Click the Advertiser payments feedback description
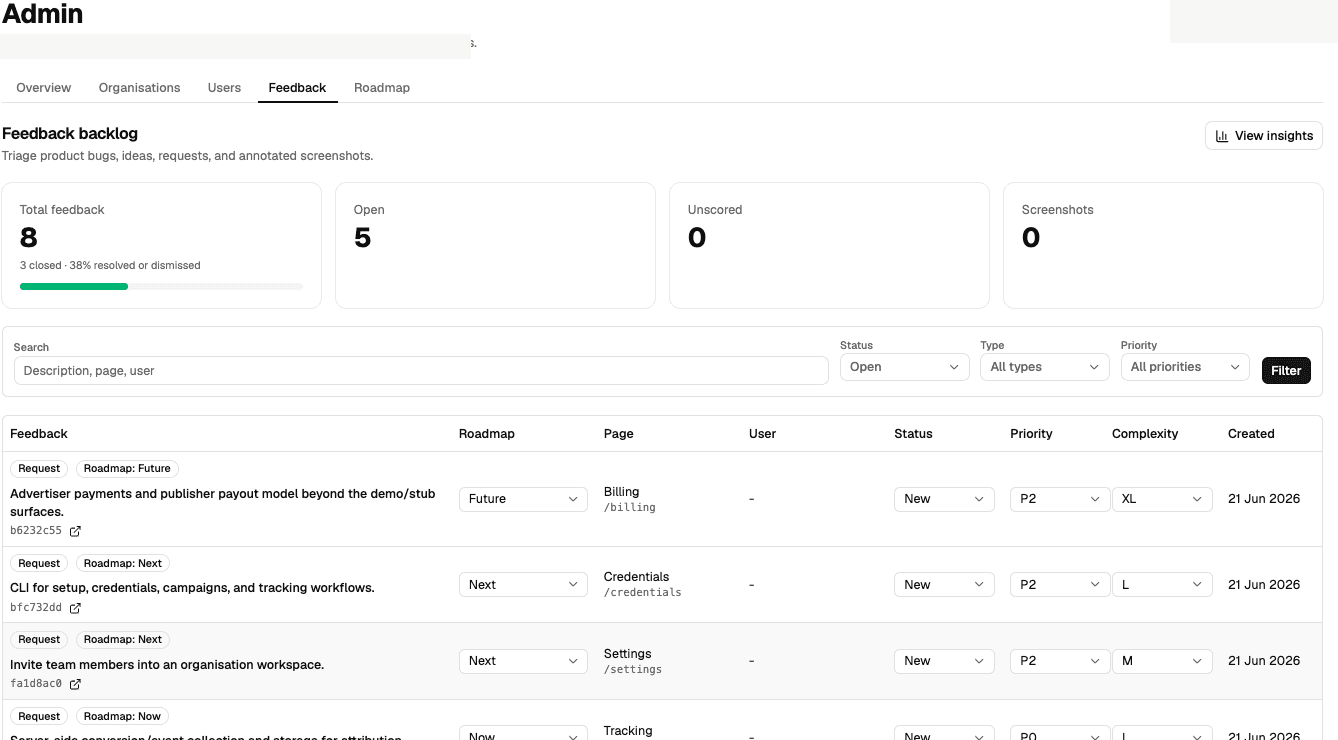This screenshot has height=740, width=1338. pos(223,502)
